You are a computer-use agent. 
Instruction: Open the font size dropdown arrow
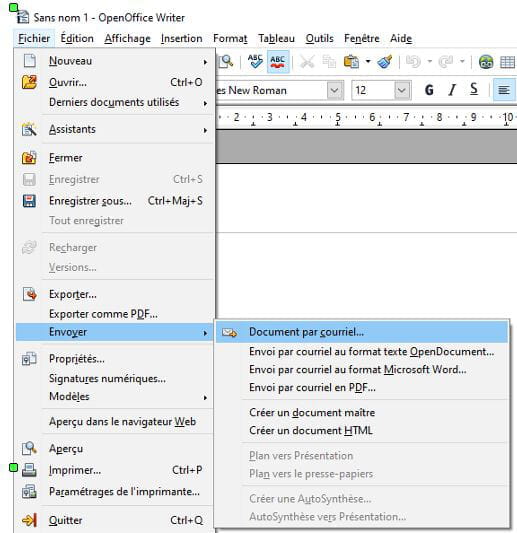pyautogui.click(x=402, y=90)
